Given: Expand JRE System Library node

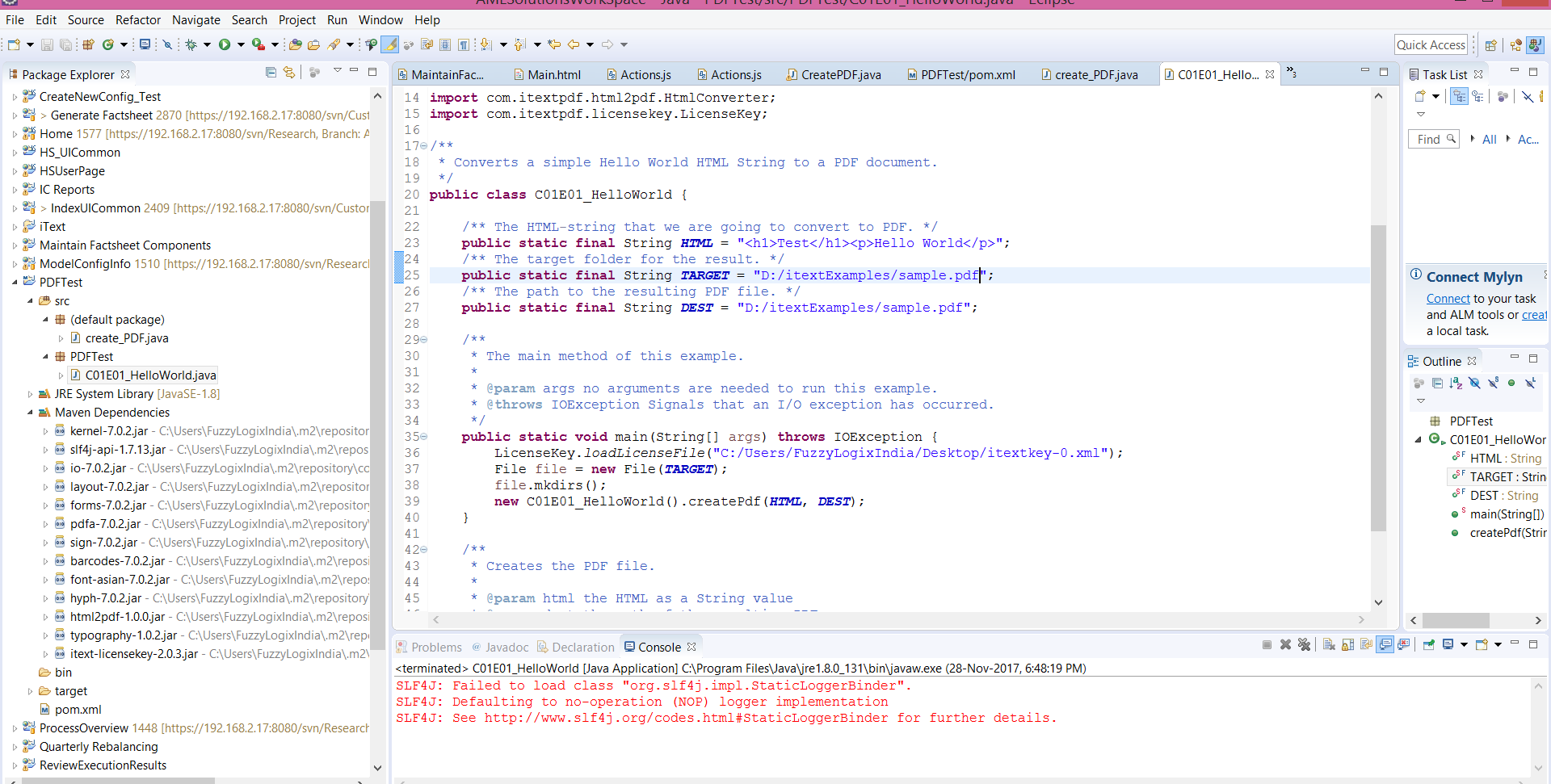Looking at the screenshot, I should click(x=31, y=394).
